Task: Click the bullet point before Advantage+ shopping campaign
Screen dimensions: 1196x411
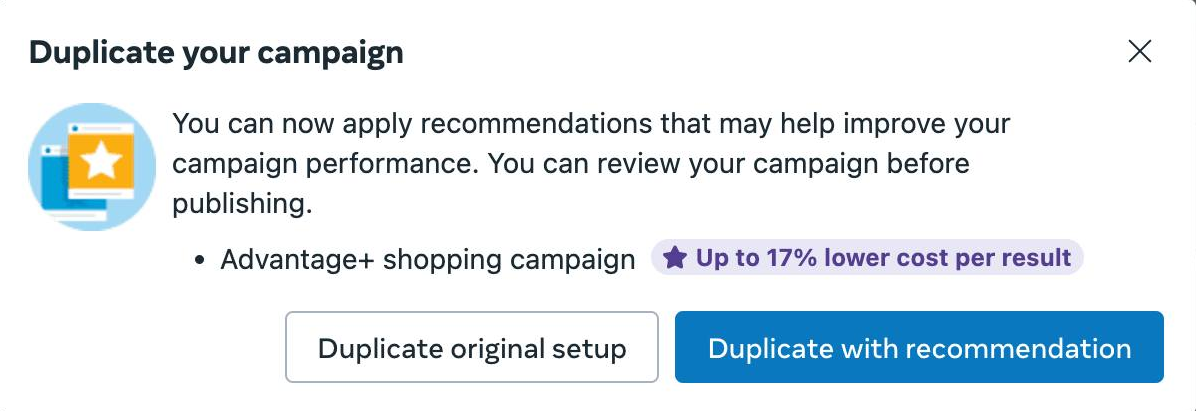Action: tap(200, 260)
